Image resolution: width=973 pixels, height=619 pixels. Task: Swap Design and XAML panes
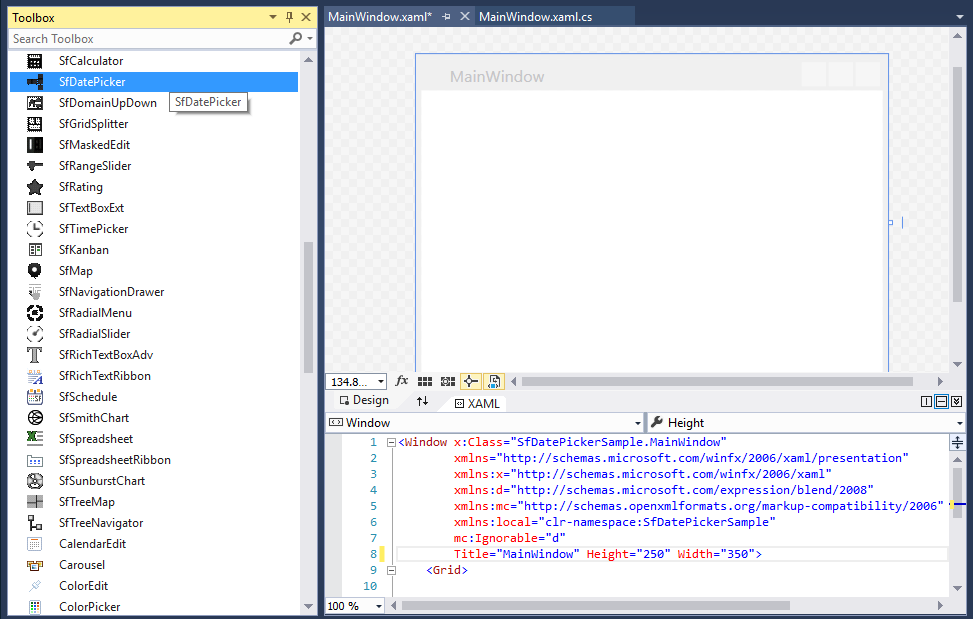(422, 401)
